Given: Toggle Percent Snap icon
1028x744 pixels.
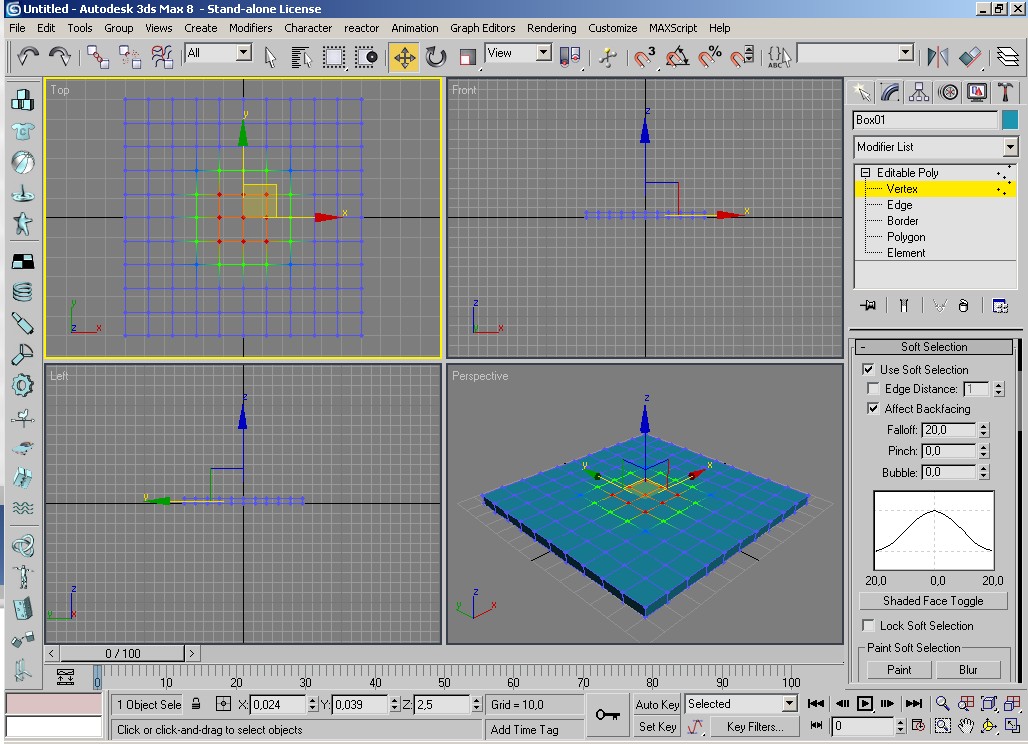Looking at the screenshot, I should click(x=709, y=57).
